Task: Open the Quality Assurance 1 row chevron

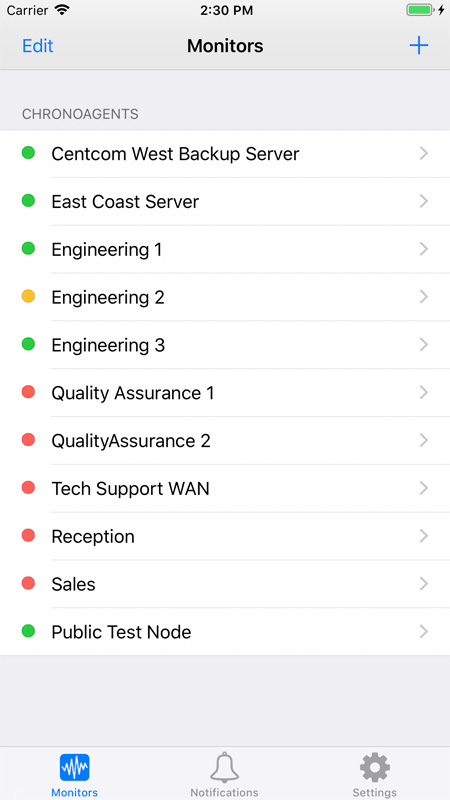Action: coord(423,392)
